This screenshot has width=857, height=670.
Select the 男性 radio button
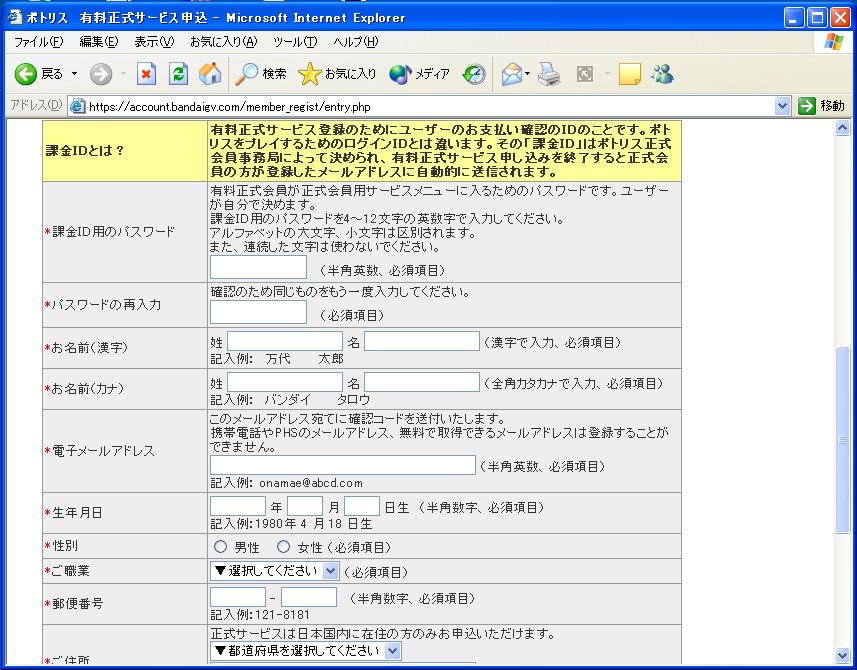(221, 547)
